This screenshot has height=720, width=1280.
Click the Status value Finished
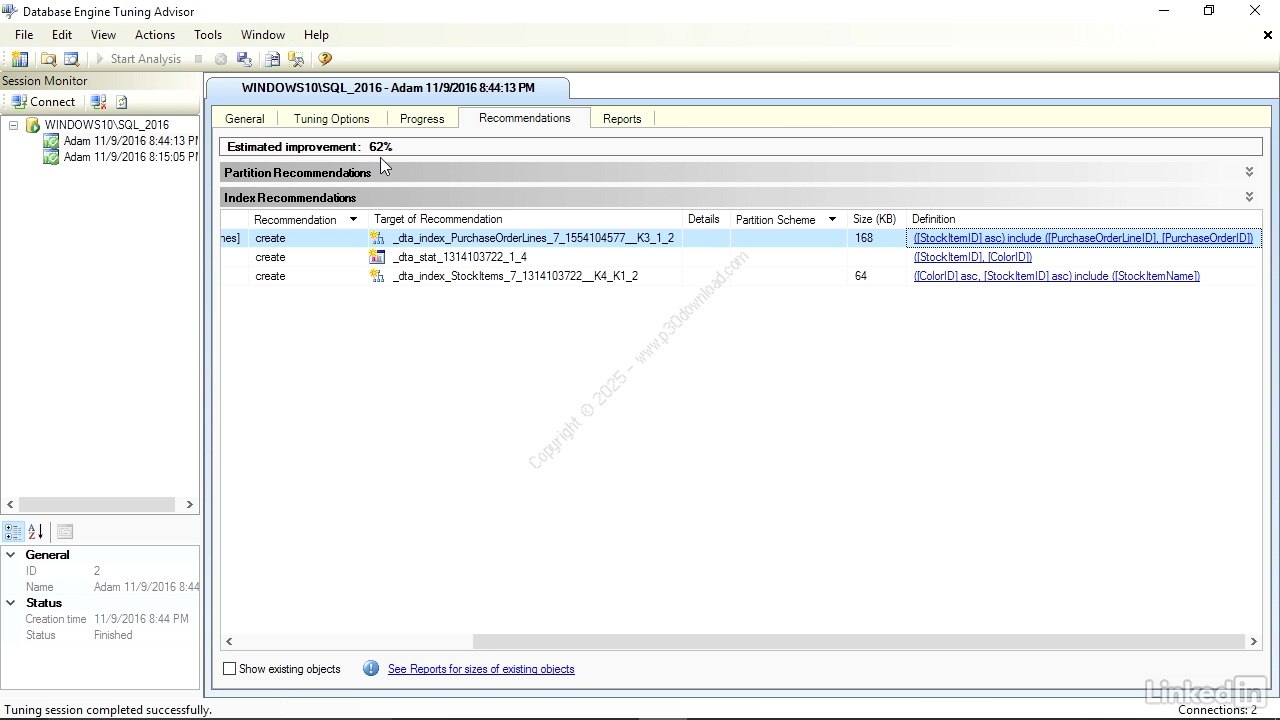[113, 635]
